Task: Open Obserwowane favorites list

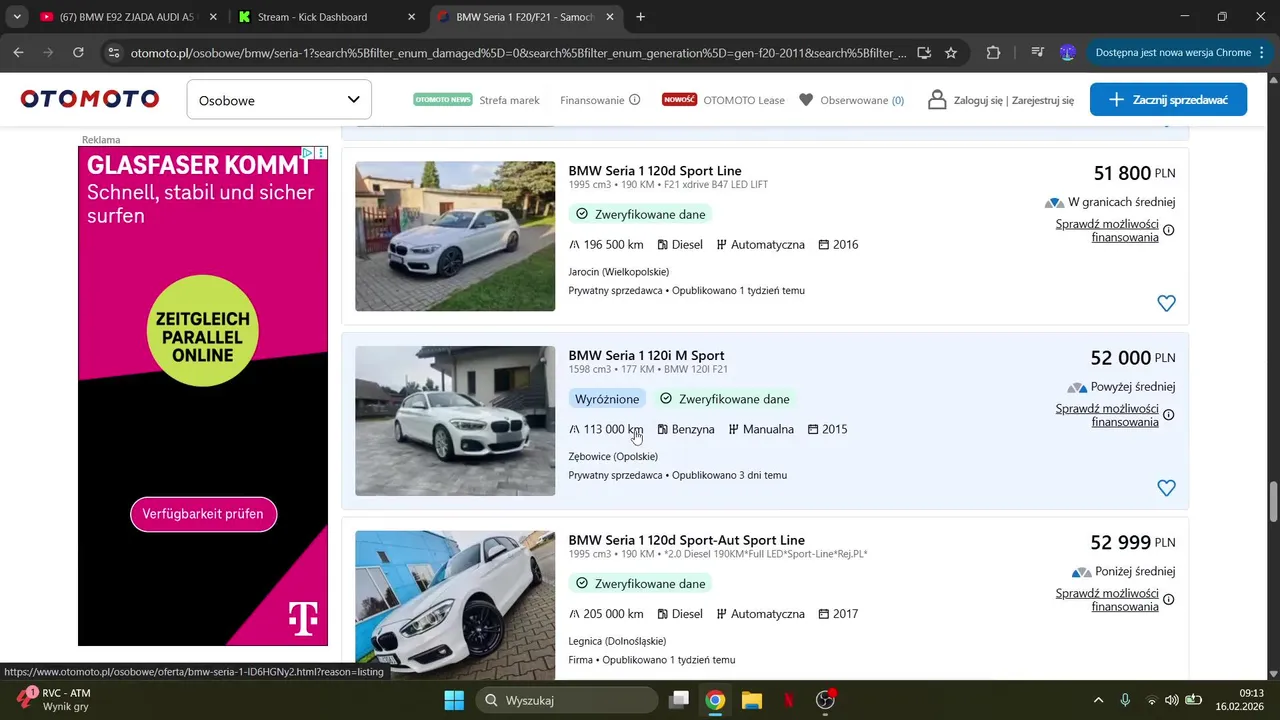Action: (851, 100)
